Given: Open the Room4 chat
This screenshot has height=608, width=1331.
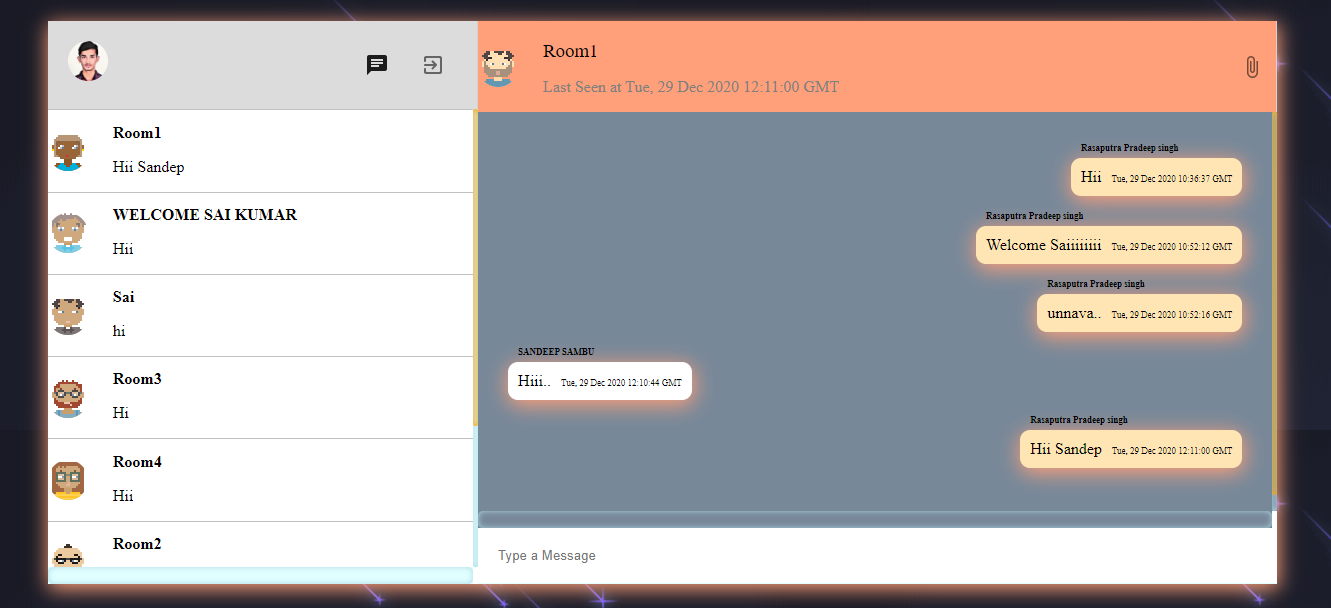Looking at the screenshot, I should (260, 480).
